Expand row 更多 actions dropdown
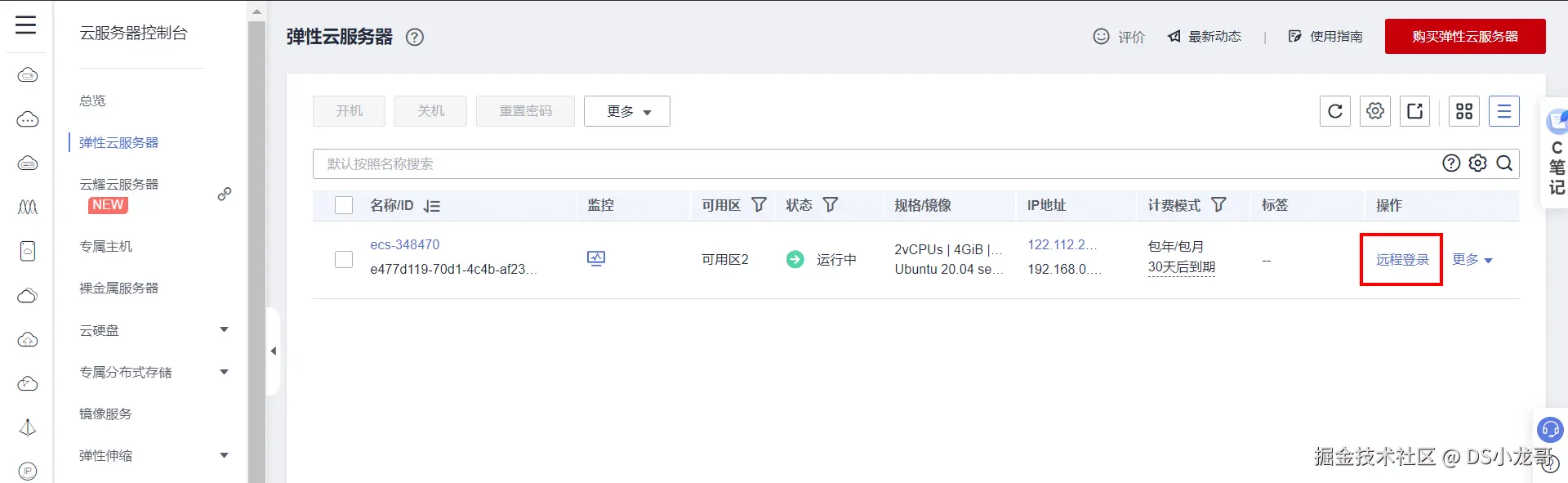The width and height of the screenshot is (1568, 483). tap(1472, 260)
